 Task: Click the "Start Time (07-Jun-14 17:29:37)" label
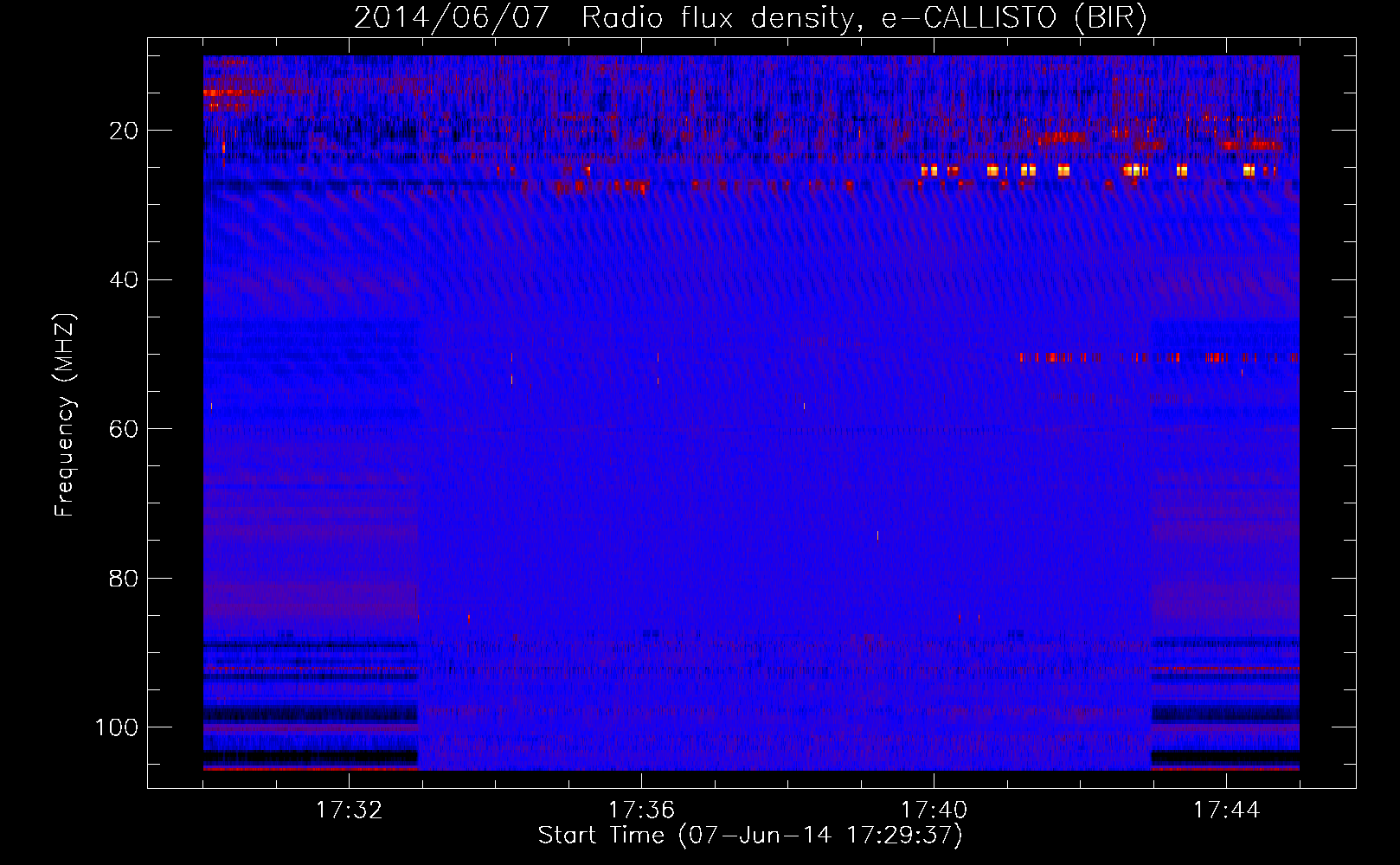[x=750, y=836]
